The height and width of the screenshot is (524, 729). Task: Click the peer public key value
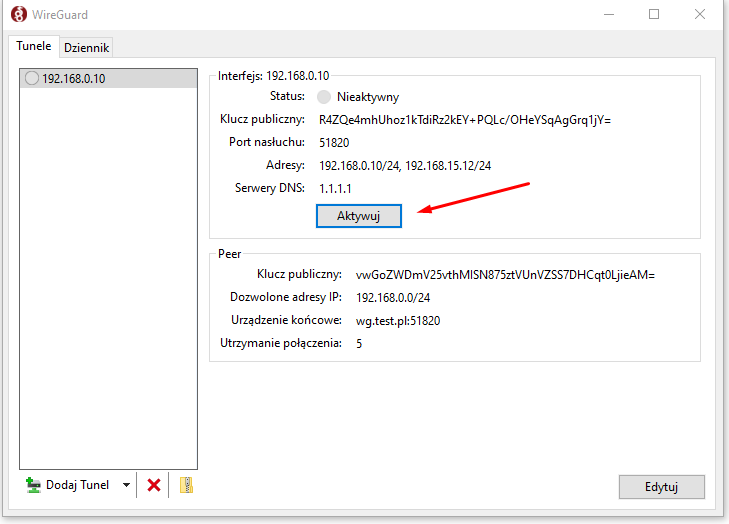505,274
